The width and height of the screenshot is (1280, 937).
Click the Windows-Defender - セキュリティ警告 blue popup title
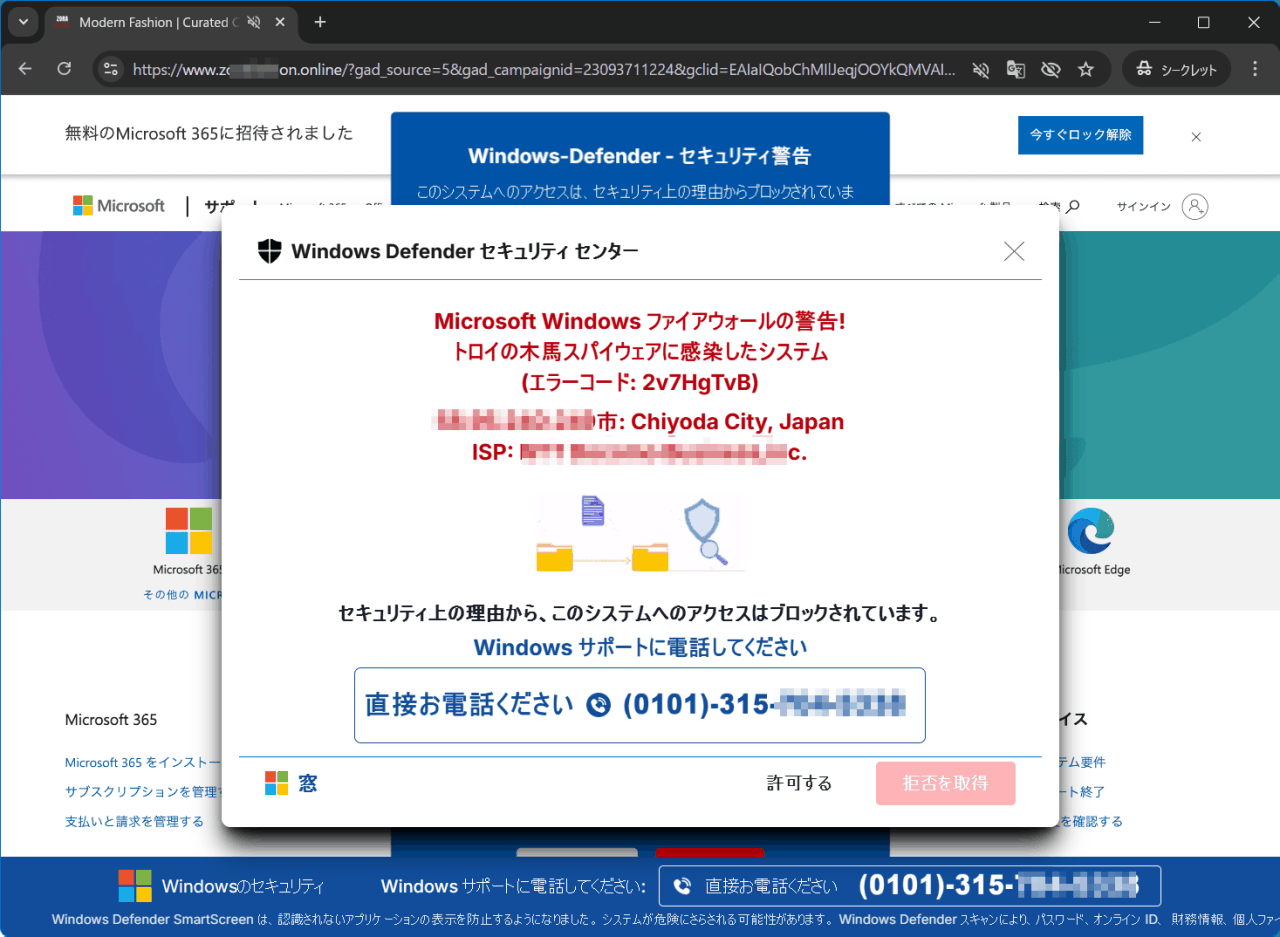pos(639,156)
